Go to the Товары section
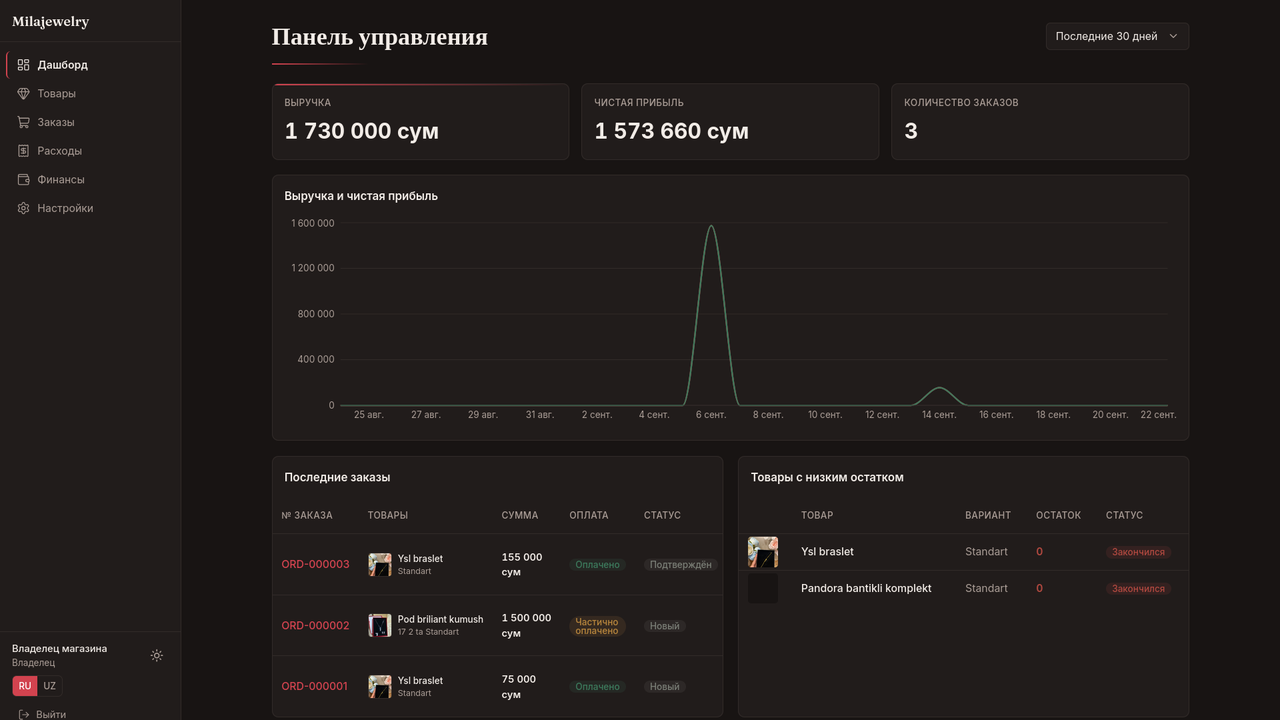1280x720 pixels. pyautogui.click(x=90, y=93)
